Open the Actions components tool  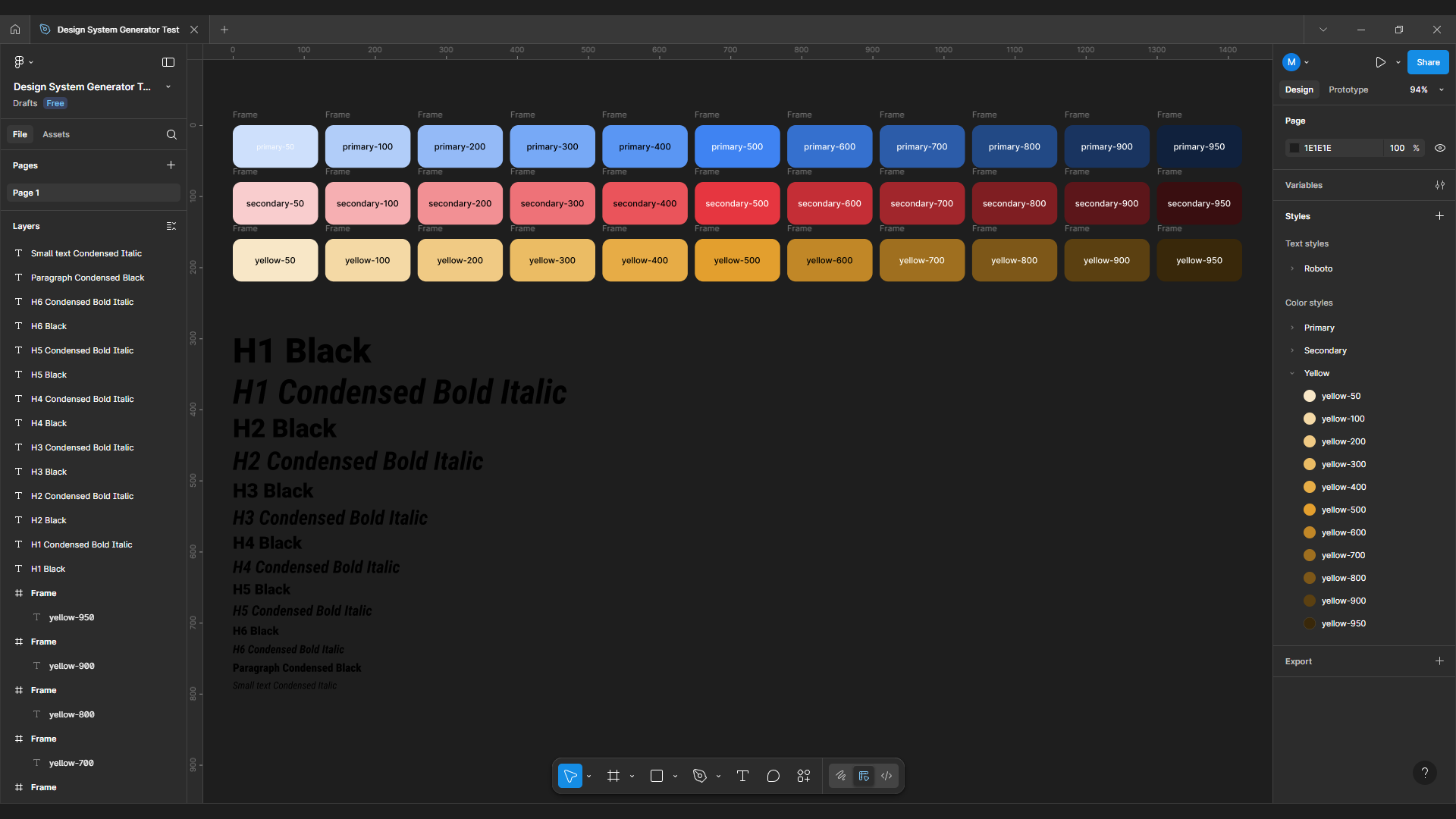point(804,776)
